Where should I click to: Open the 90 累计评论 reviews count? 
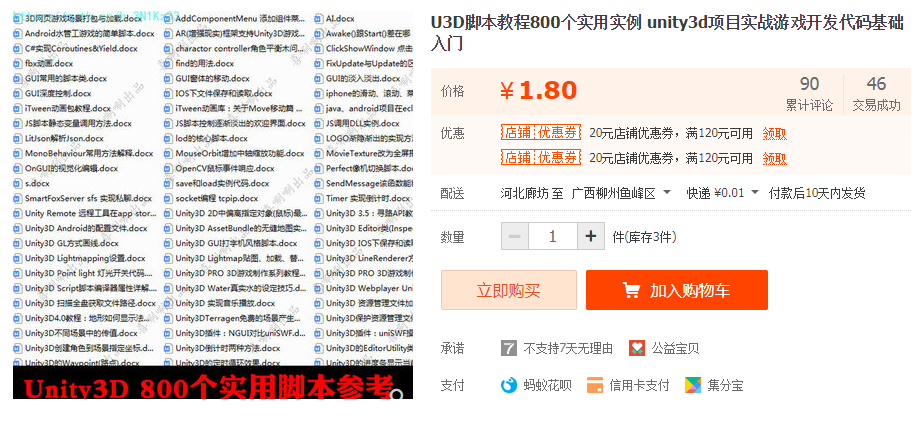pos(809,94)
